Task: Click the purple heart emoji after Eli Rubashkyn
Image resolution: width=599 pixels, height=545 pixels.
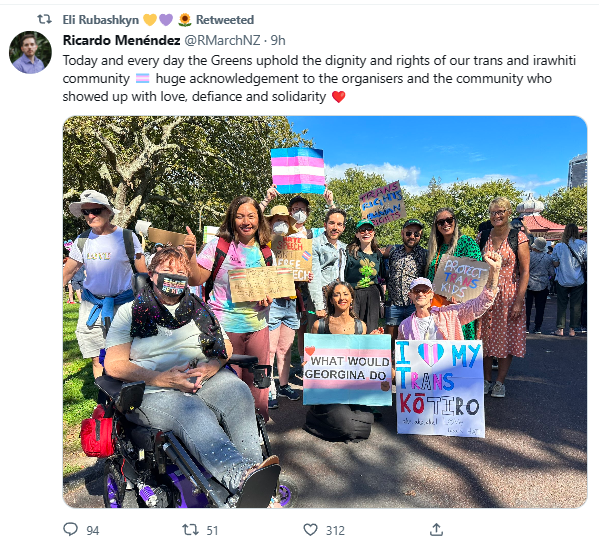Action: [x=166, y=19]
